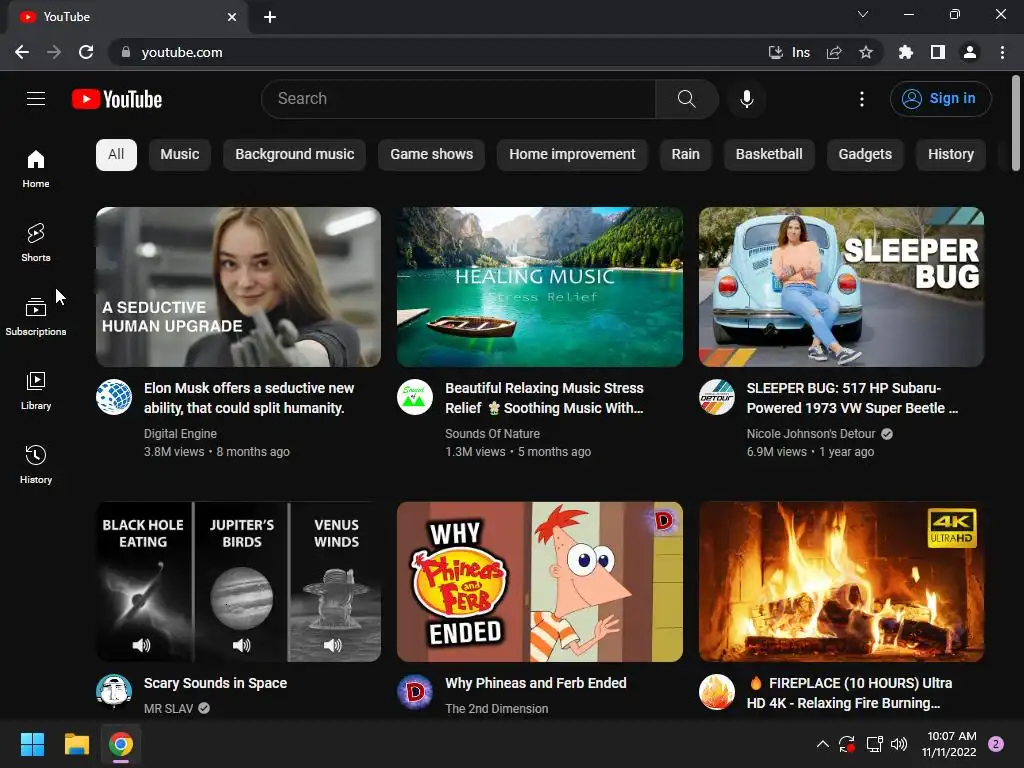This screenshot has width=1024, height=768.
Task: Expand the tab search chevron
Action: (863, 14)
